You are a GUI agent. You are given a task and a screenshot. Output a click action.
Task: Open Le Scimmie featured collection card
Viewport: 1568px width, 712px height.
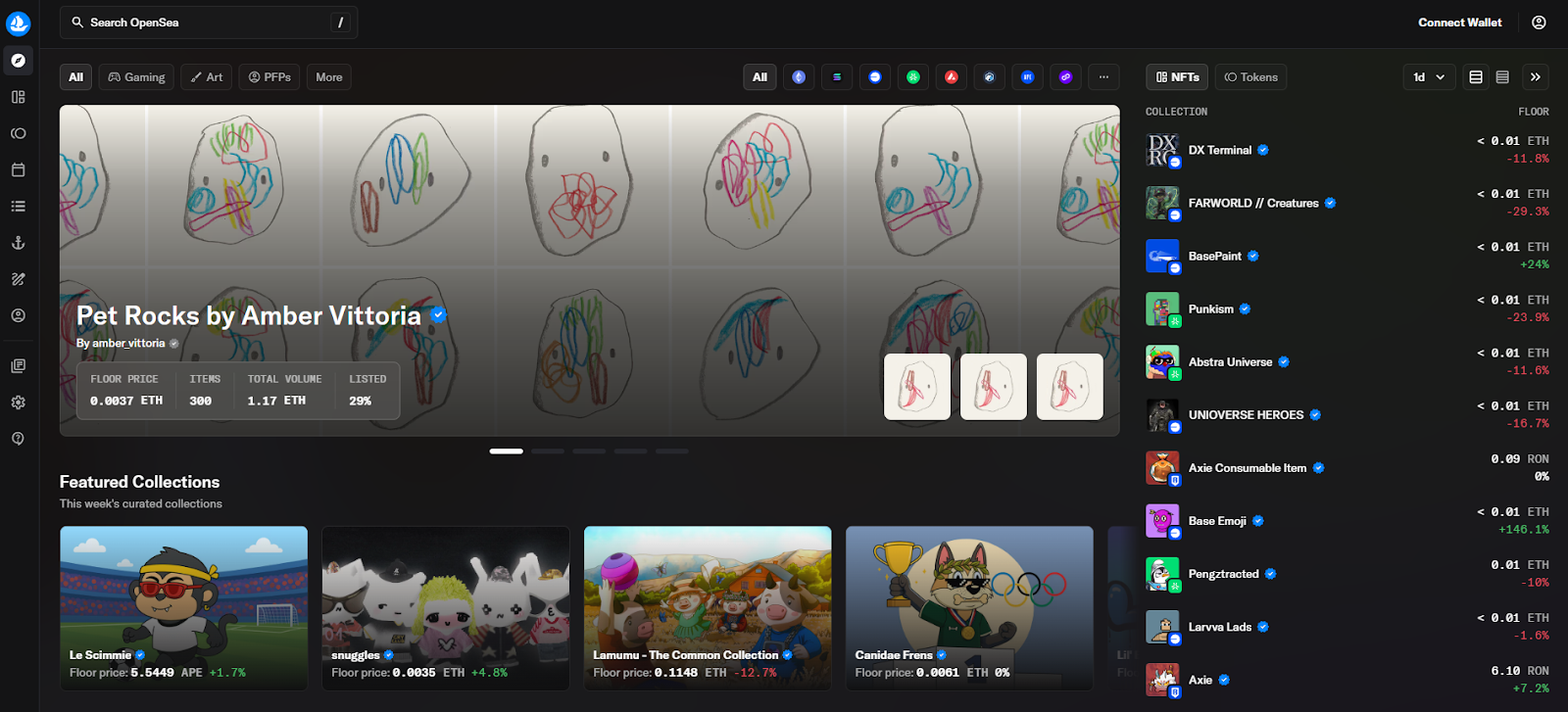(x=183, y=608)
